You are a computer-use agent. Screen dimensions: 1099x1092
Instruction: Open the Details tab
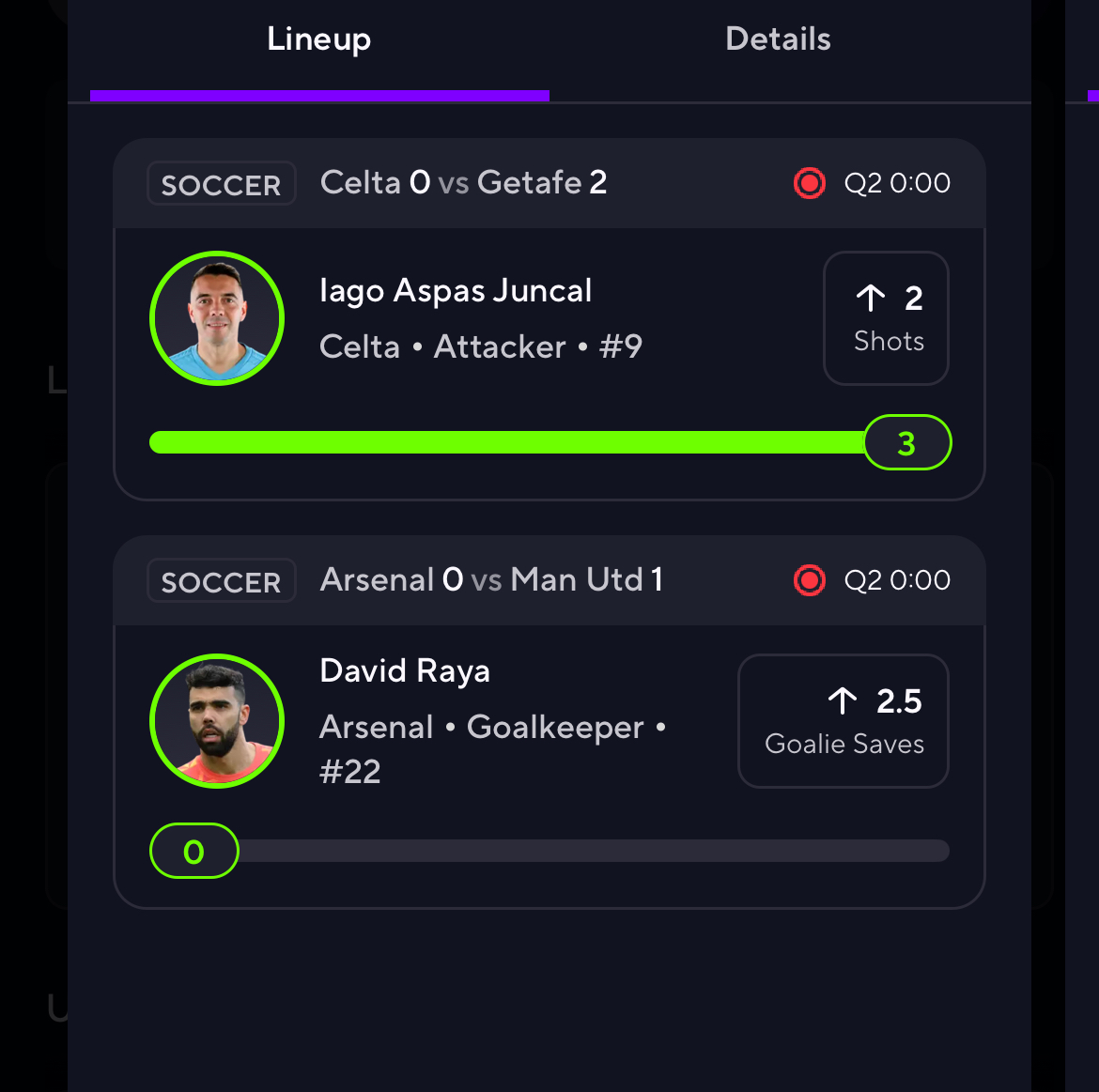pyautogui.click(x=778, y=39)
